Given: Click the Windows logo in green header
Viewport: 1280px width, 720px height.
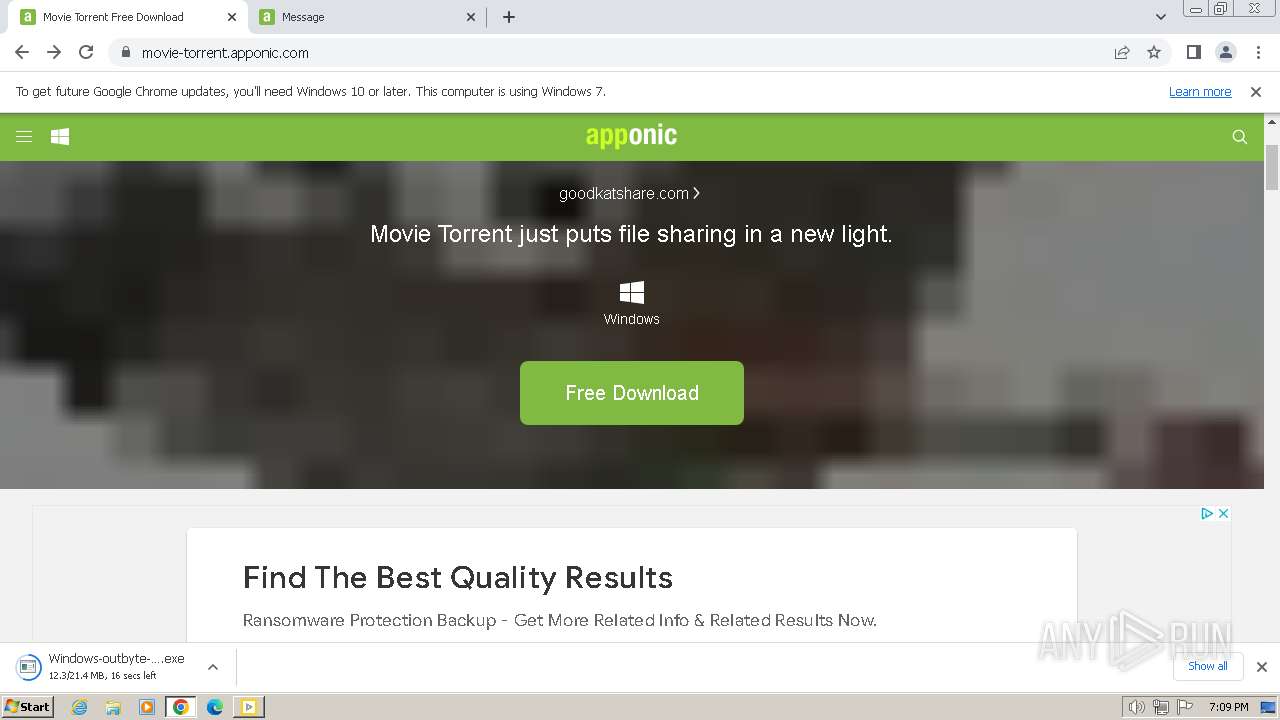Looking at the screenshot, I should 60,137.
